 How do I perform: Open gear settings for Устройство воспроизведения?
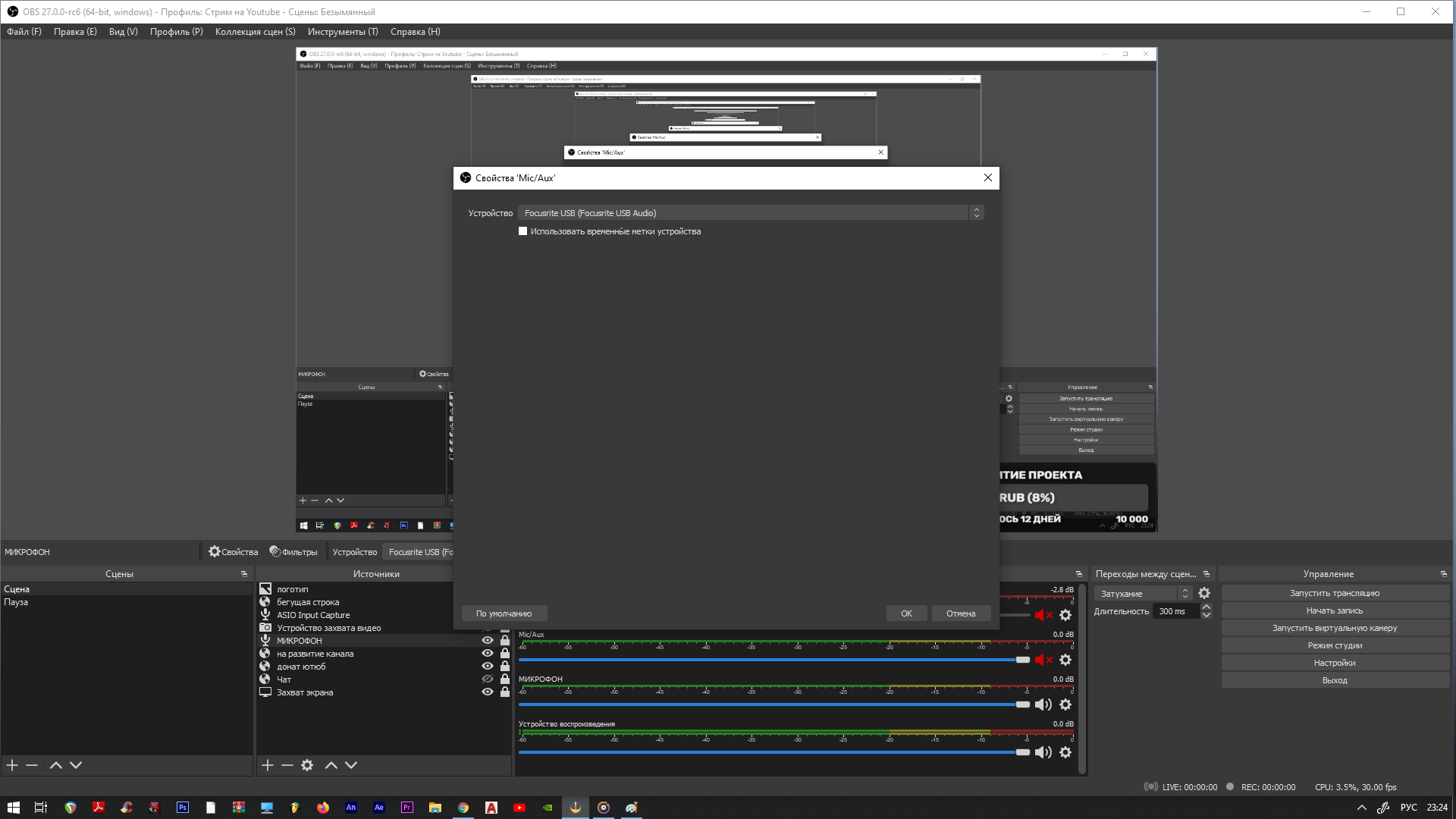click(1065, 752)
